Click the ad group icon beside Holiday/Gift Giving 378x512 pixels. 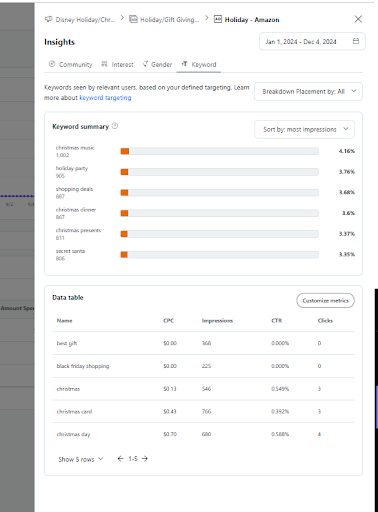(x=133, y=19)
